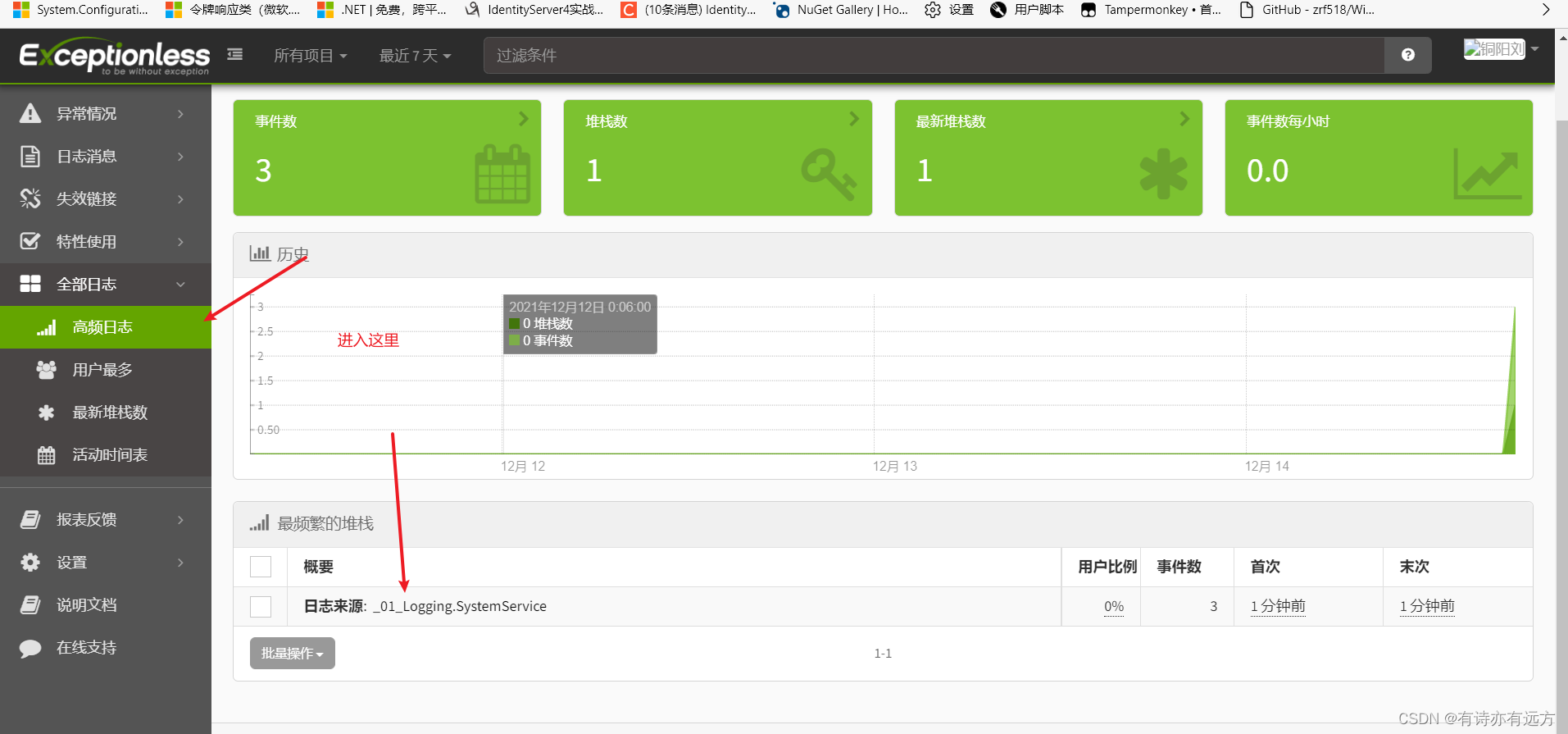The height and width of the screenshot is (734, 1568).
Task: Click the gear icon beside 设置 in sidebar
Action: point(30,562)
